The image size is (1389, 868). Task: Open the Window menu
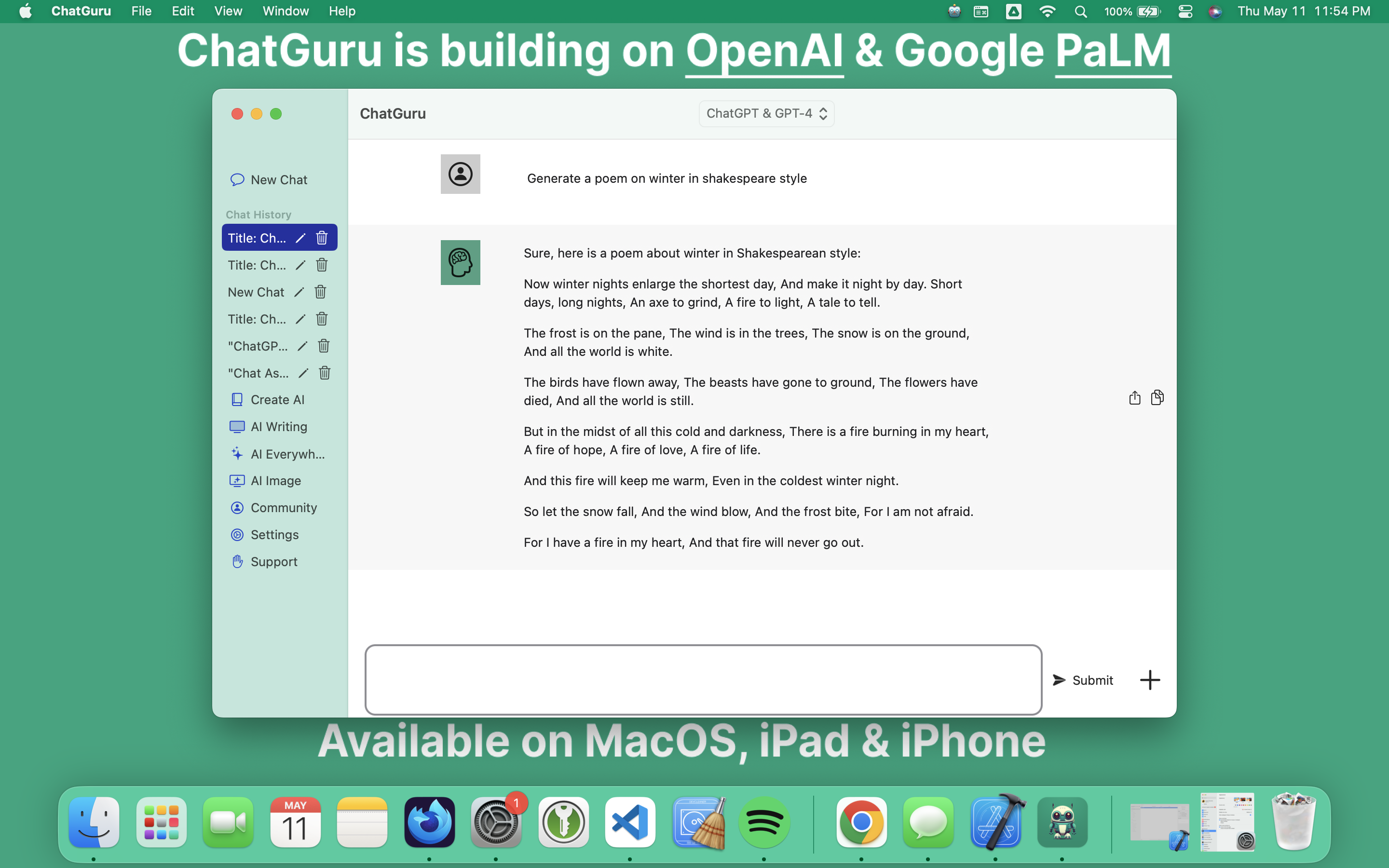(x=286, y=11)
